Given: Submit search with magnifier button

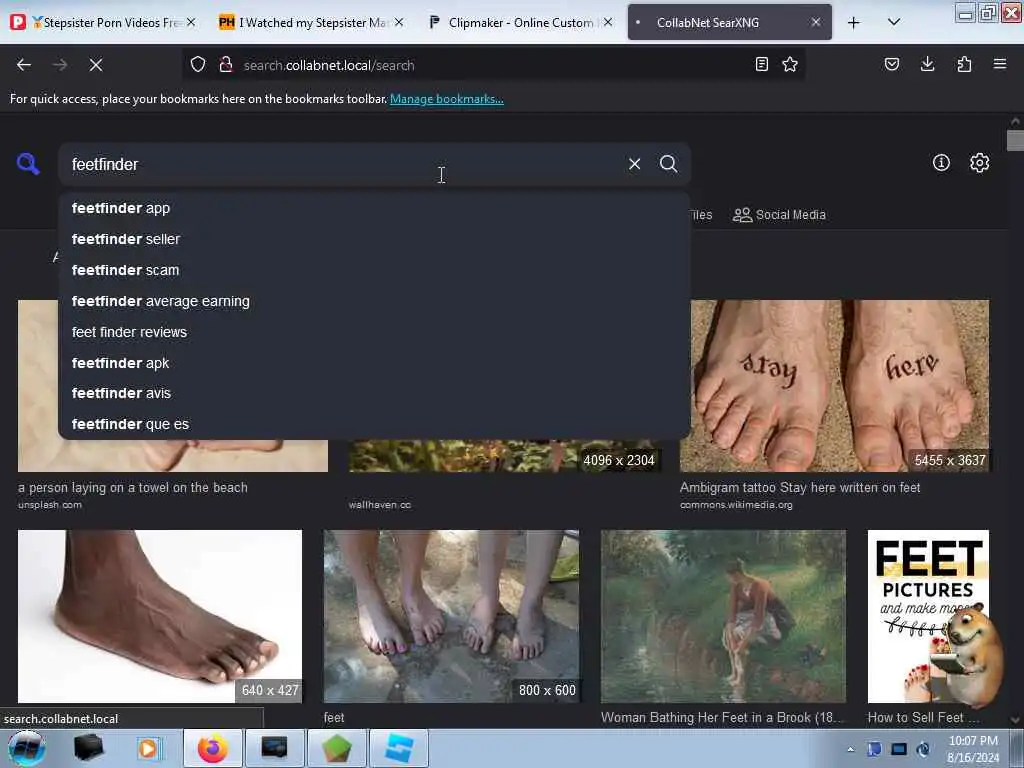Looking at the screenshot, I should point(668,164).
